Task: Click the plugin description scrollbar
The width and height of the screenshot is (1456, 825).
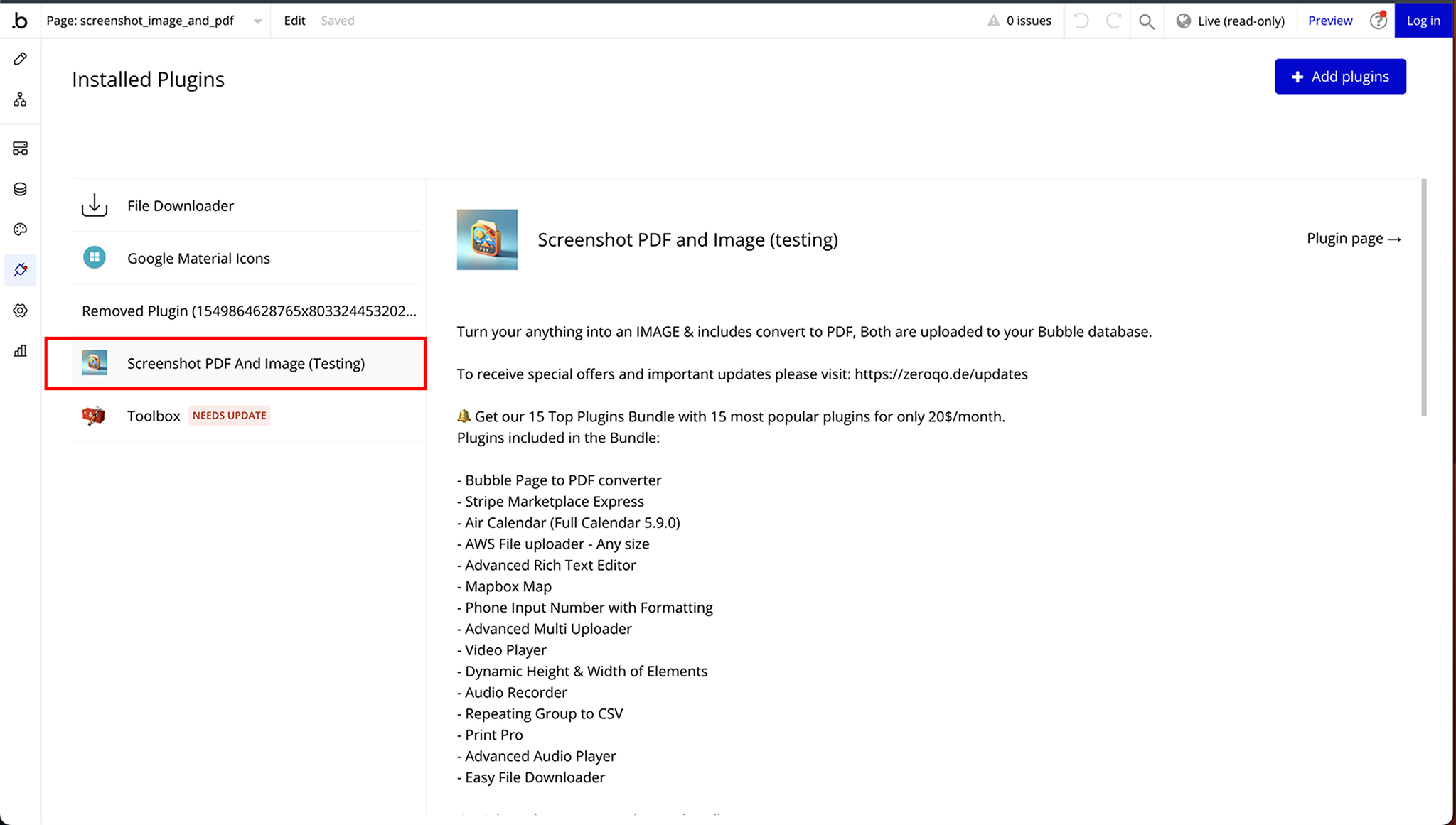Action: pos(1423,298)
